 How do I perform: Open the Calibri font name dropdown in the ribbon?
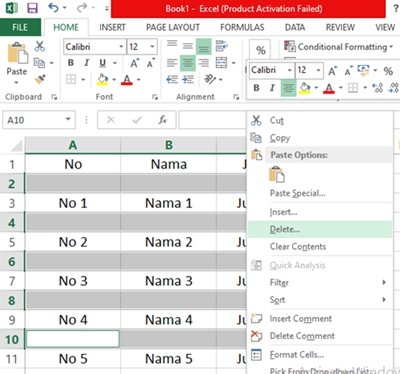pos(121,47)
